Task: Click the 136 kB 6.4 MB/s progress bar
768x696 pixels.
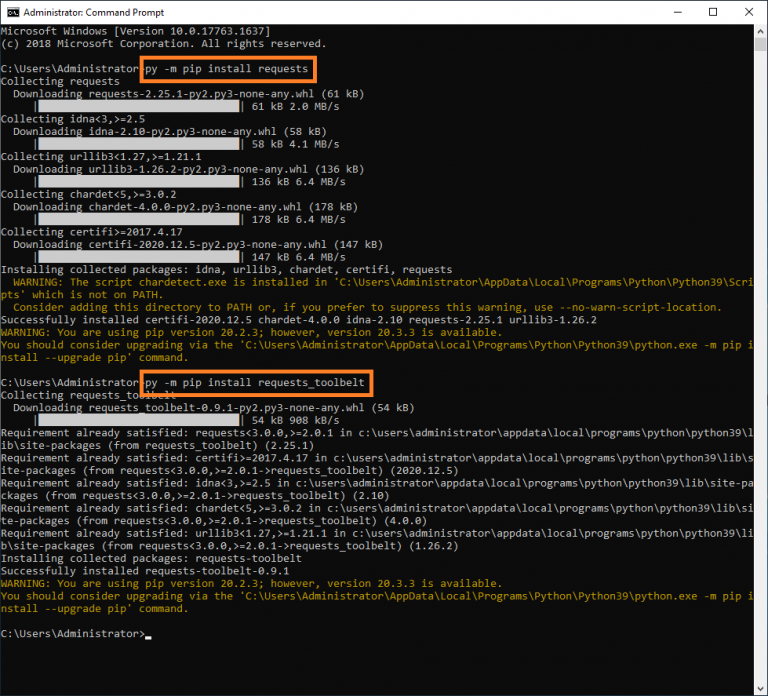Action: 139,182
